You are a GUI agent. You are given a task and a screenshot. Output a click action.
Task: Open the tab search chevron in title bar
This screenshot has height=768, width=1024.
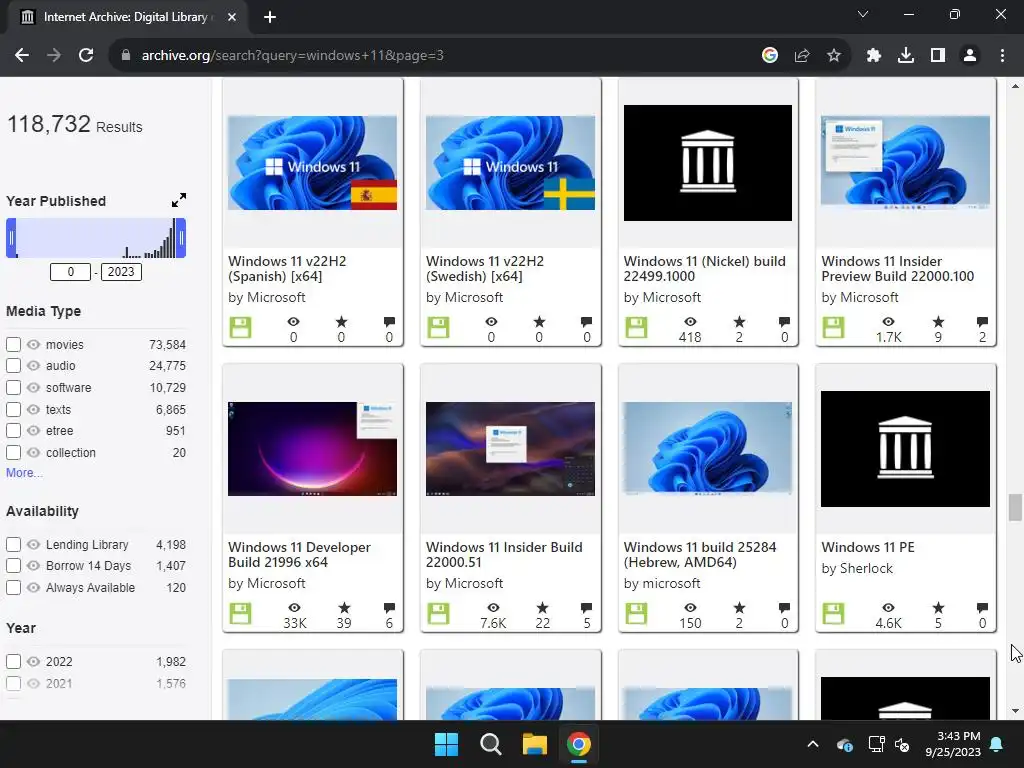863,14
